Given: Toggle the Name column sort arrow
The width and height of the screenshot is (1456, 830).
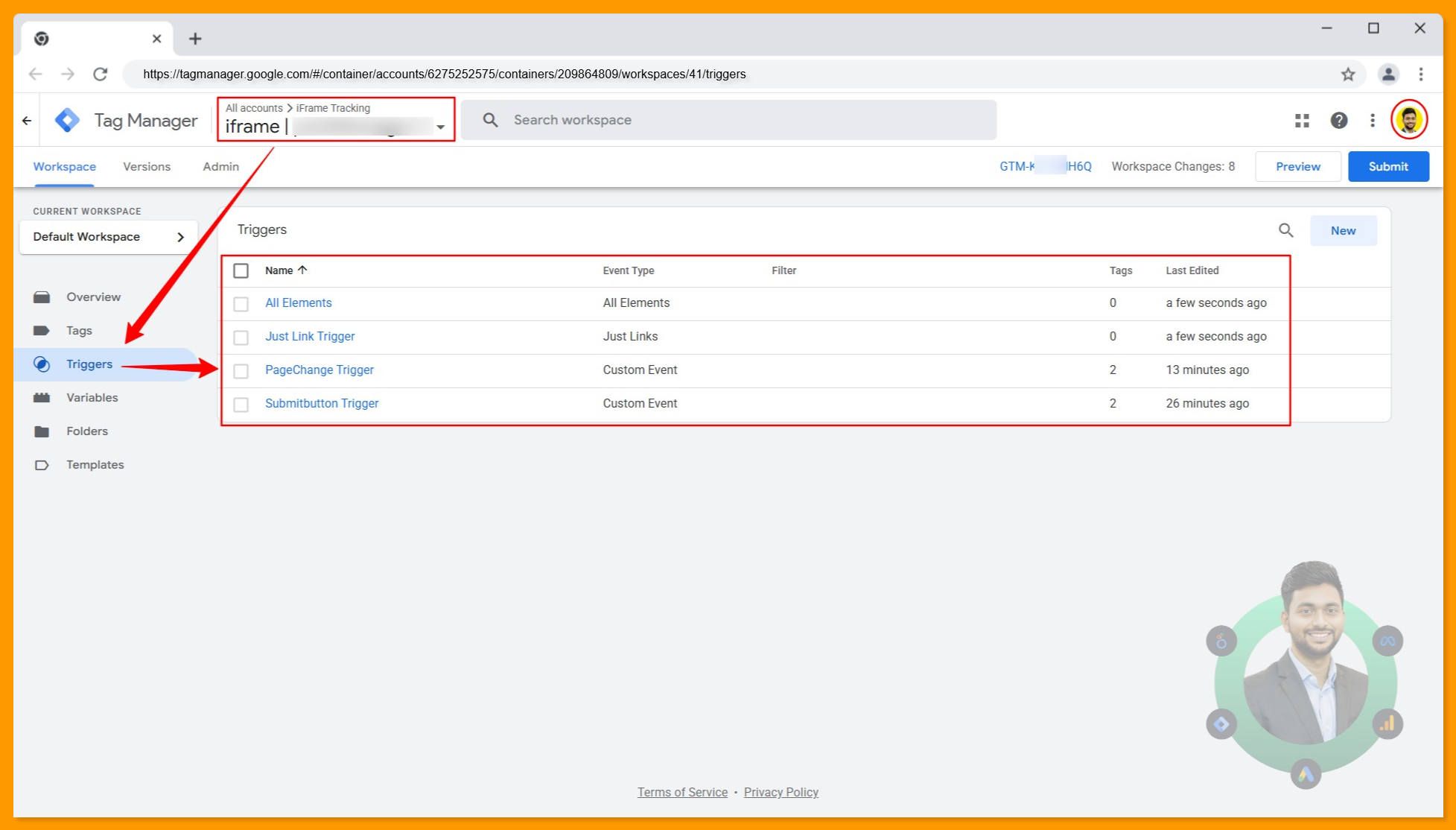Looking at the screenshot, I should tap(302, 270).
